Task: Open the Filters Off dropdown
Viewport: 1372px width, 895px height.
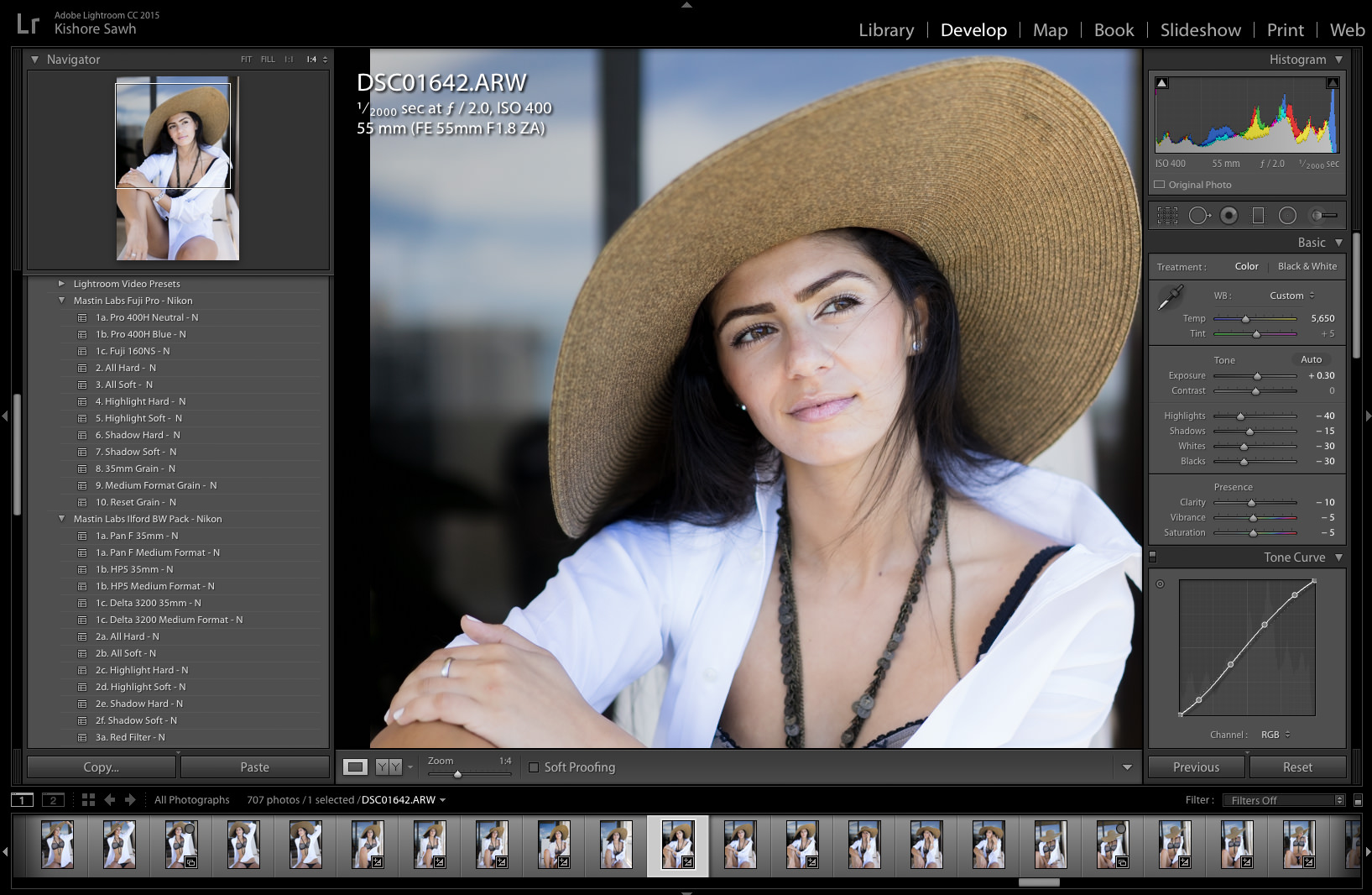Action: tap(1283, 800)
